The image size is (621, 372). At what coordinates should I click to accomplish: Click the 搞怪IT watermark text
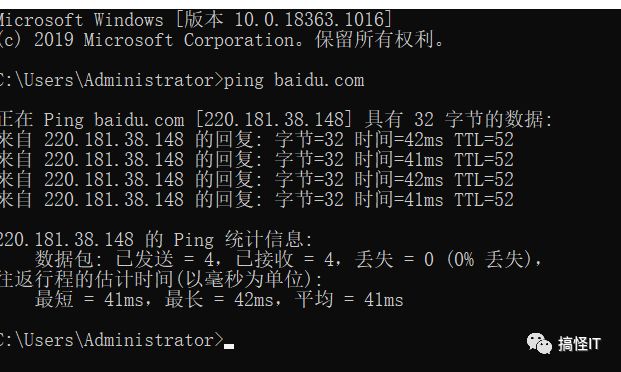coord(579,343)
